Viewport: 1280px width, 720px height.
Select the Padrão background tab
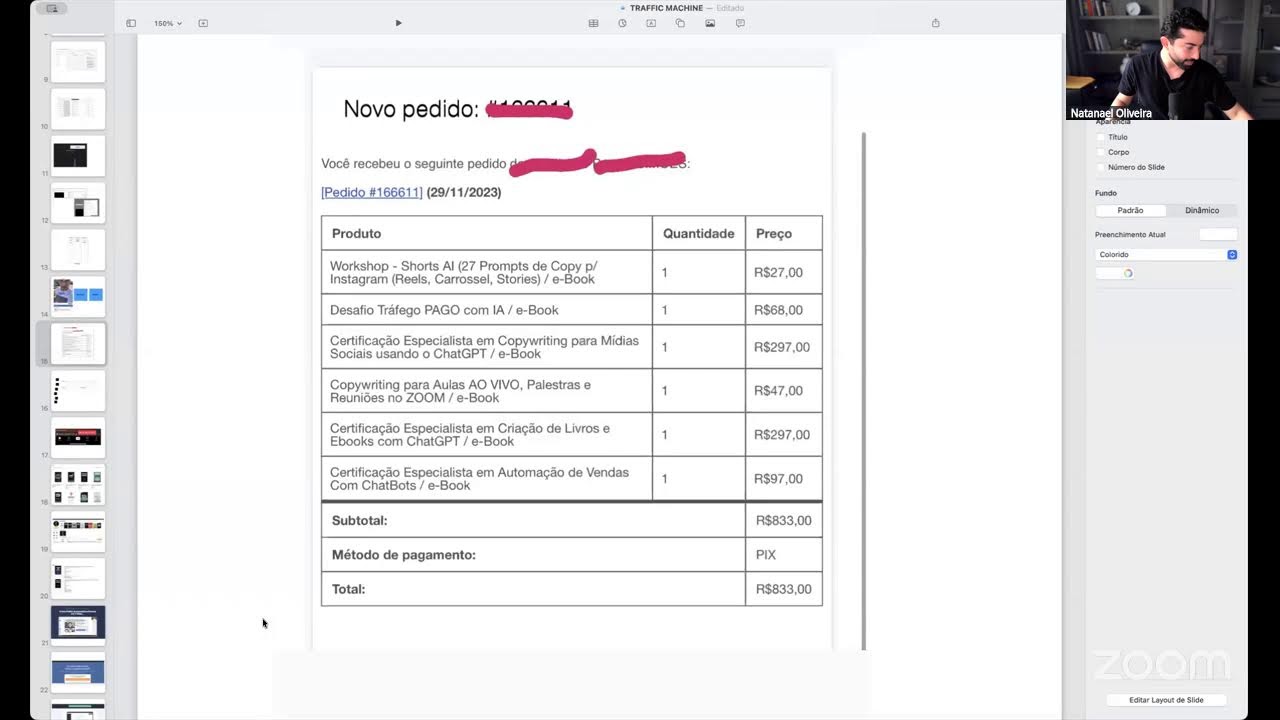(x=1130, y=210)
